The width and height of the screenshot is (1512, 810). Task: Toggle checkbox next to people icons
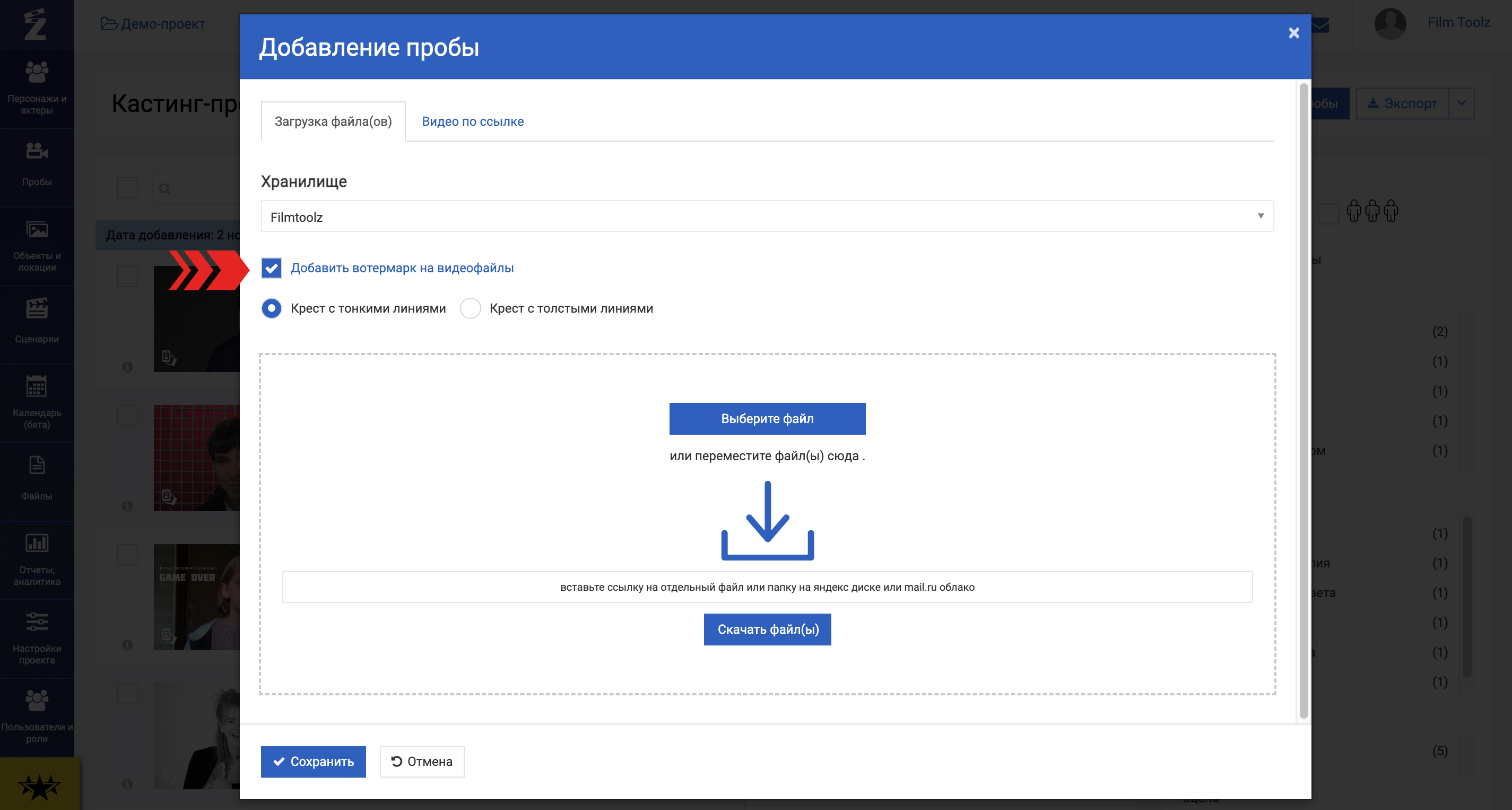(1329, 214)
